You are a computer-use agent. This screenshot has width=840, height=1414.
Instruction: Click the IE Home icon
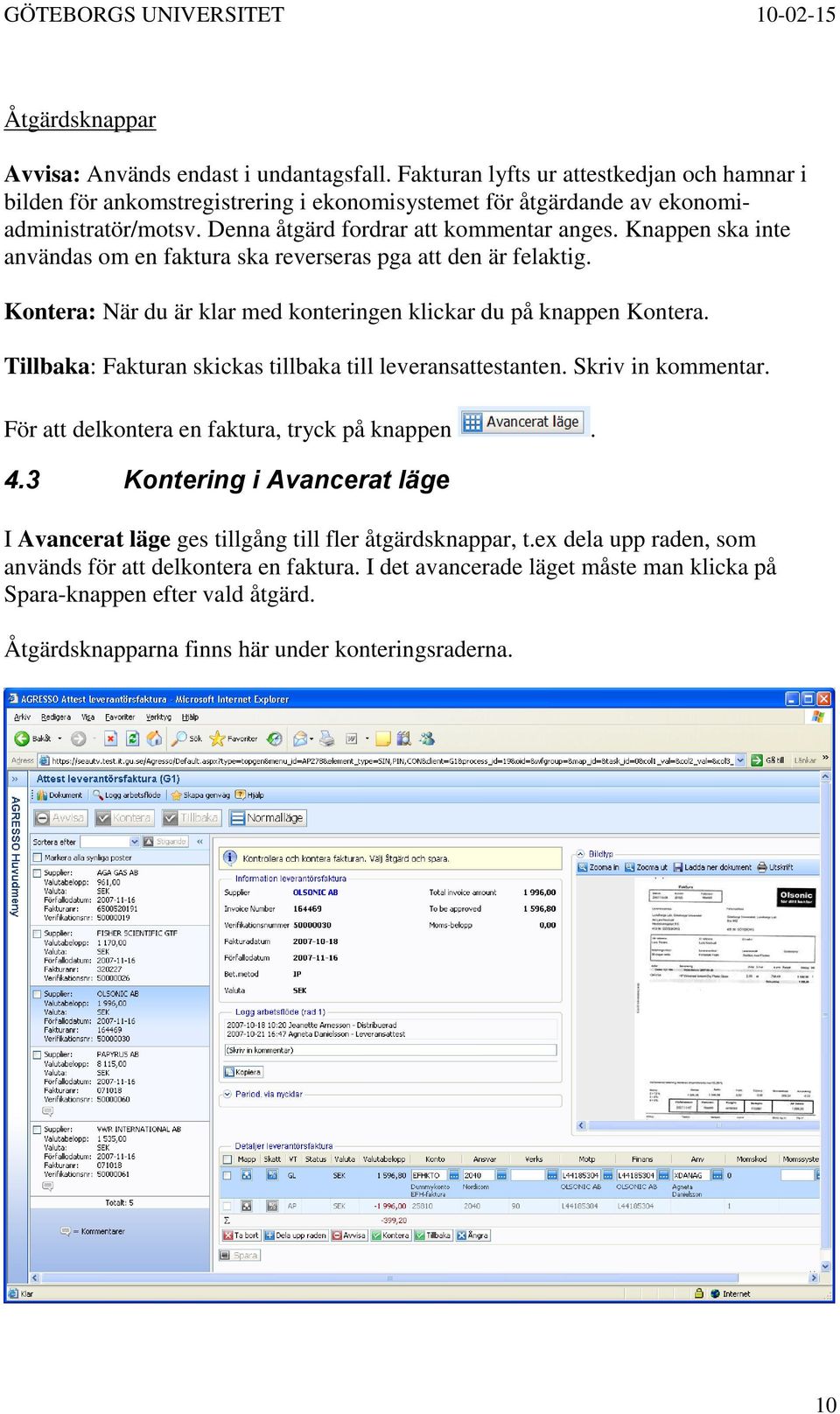click(x=154, y=738)
